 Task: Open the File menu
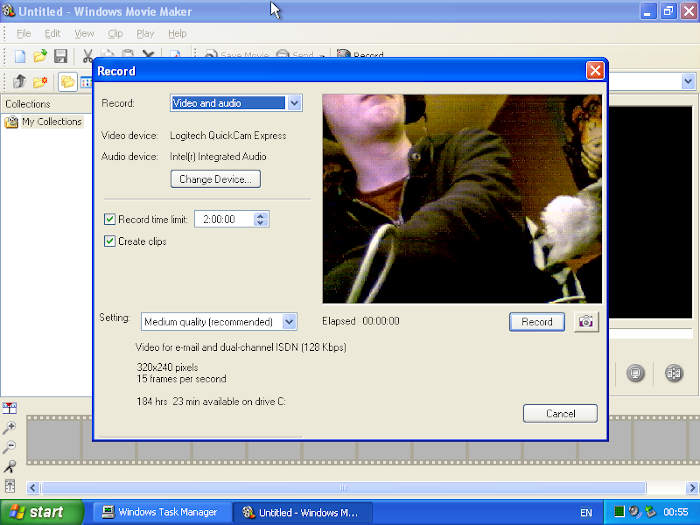(x=23, y=33)
